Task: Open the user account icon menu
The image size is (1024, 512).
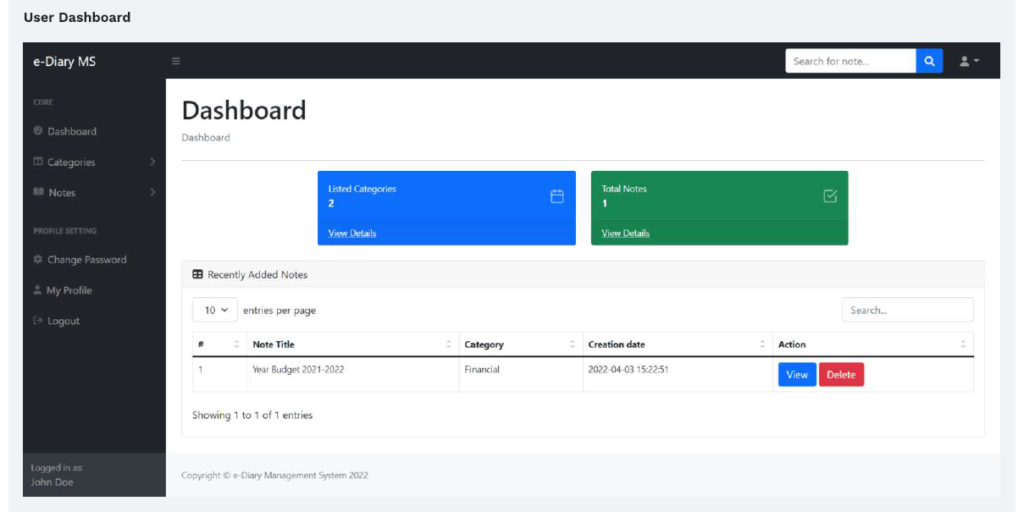Action: 968,61
